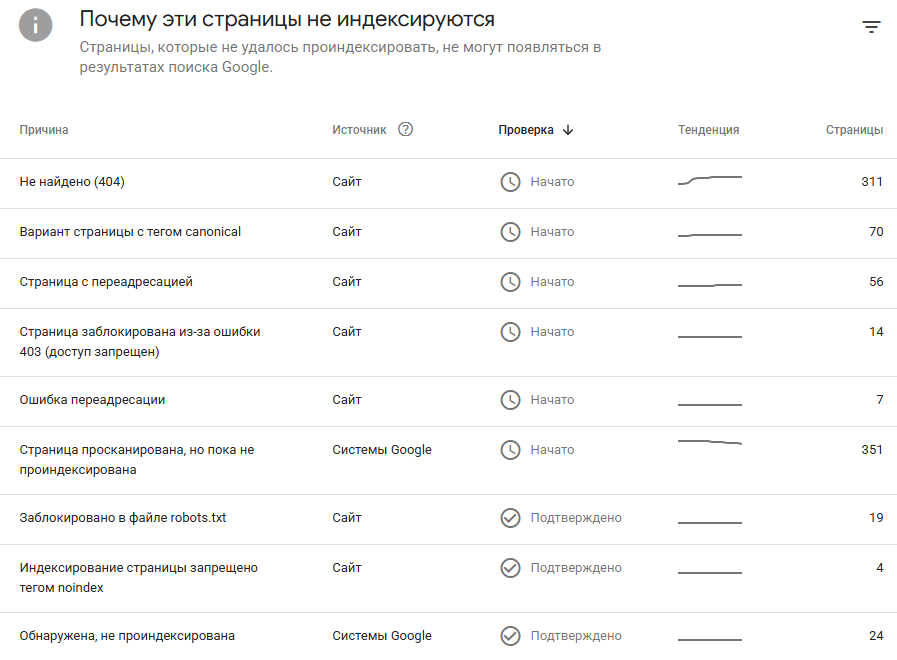This screenshot has height=660, width=897.
Task: Open the Не найдено (404) row
Action: click(448, 183)
